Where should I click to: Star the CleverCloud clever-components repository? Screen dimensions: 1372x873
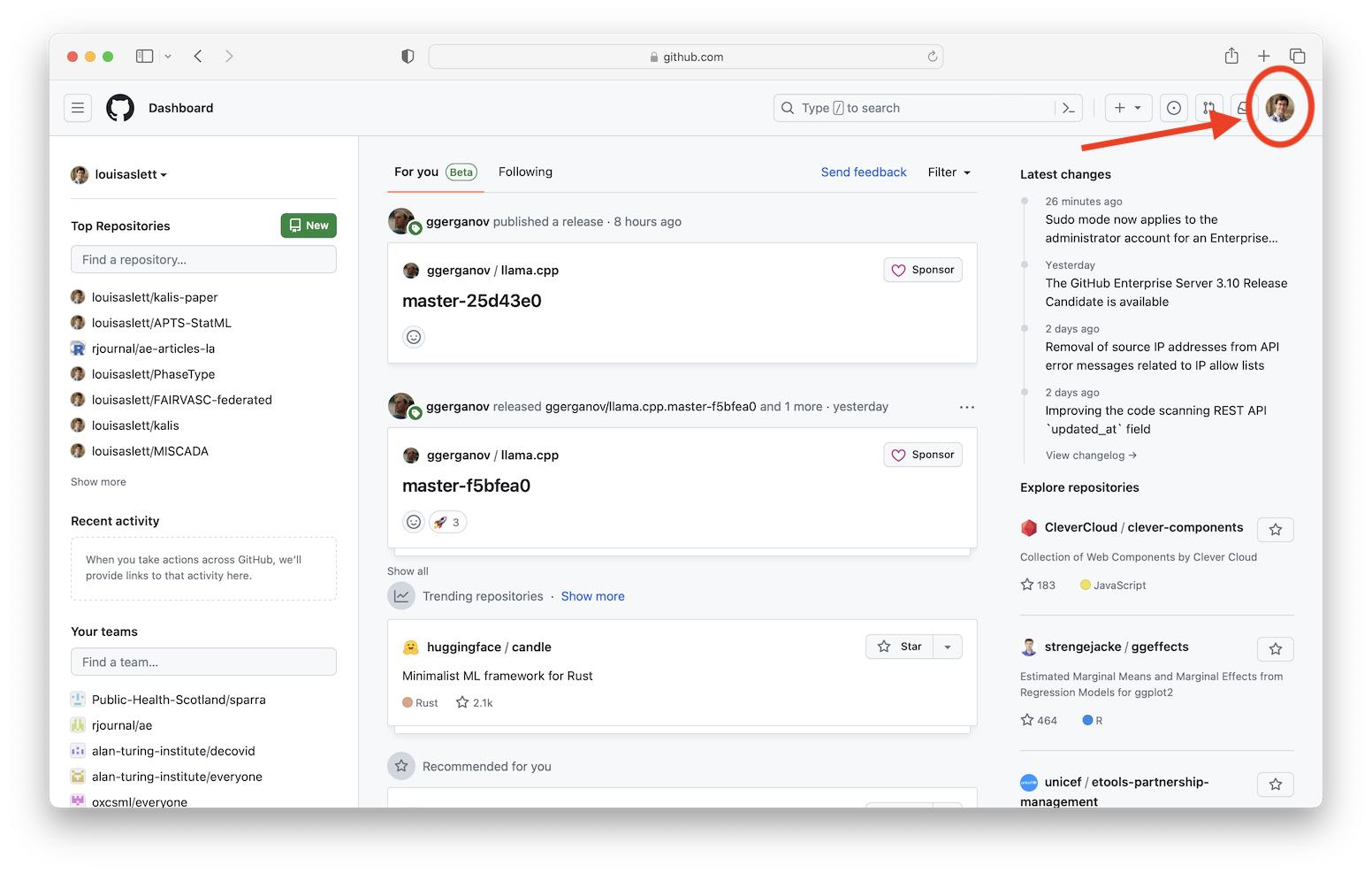[x=1275, y=530]
